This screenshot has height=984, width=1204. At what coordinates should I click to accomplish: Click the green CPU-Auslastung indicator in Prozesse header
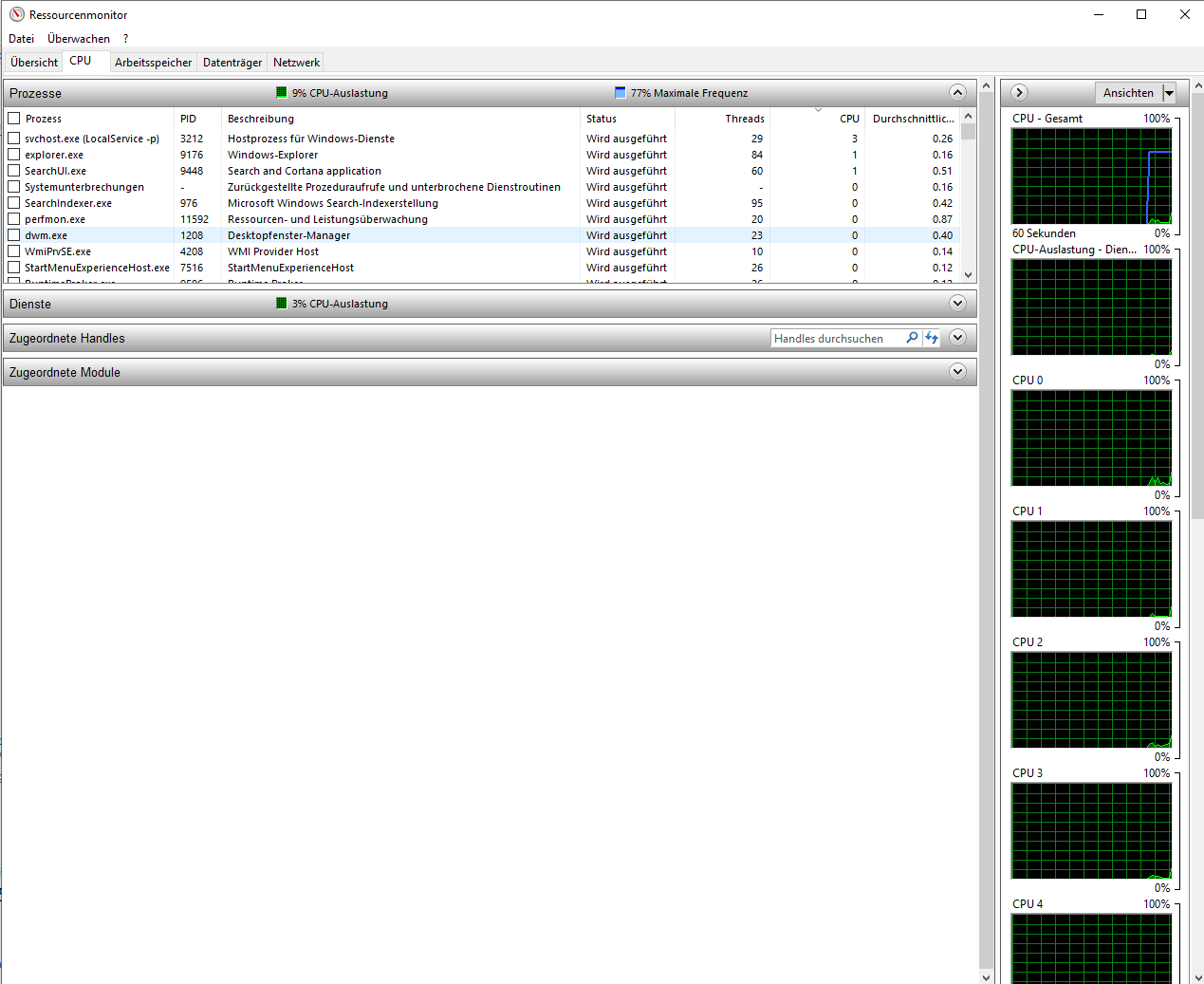281,93
